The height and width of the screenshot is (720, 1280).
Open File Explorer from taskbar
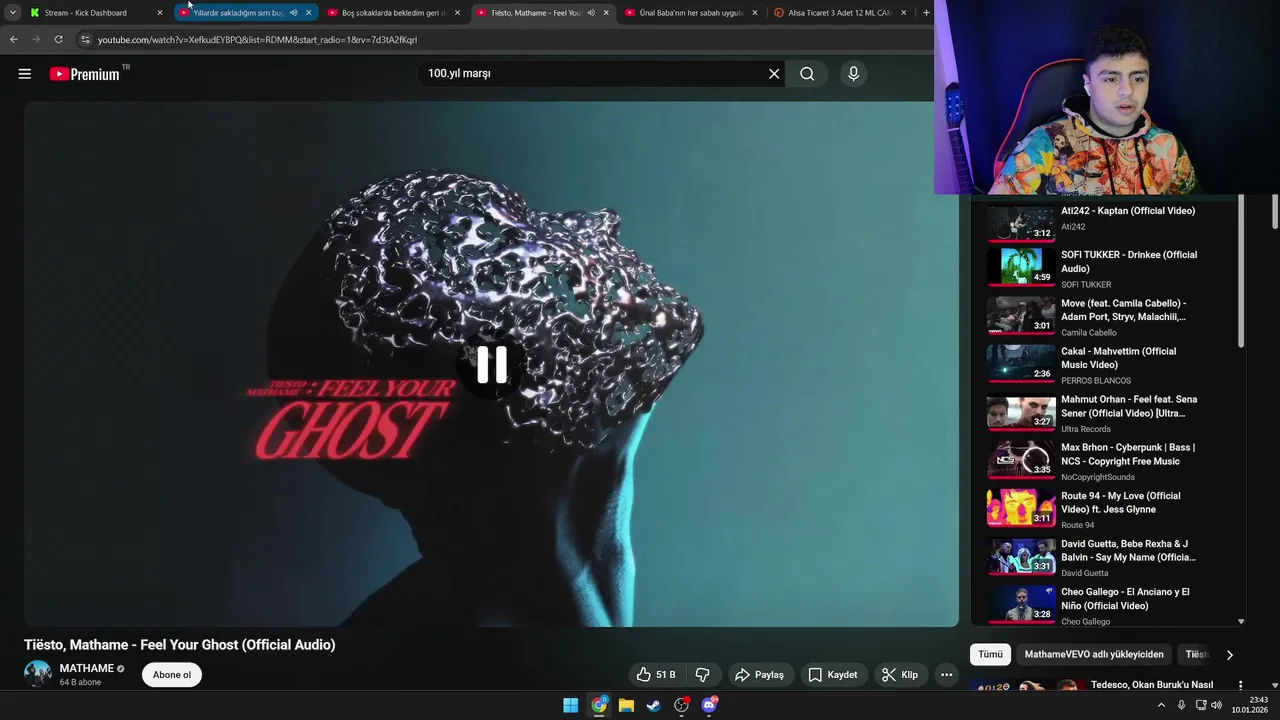[x=626, y=705]
